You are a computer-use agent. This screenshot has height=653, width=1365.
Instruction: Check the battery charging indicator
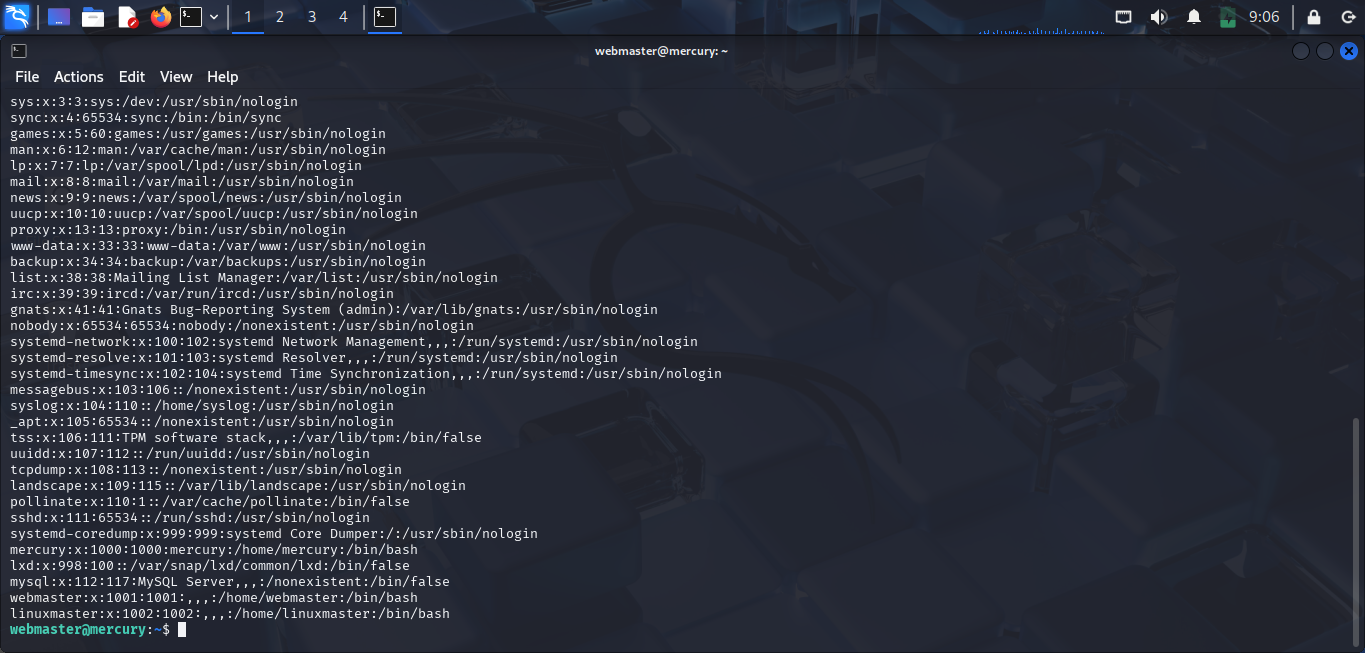[x=1228, y=16]
